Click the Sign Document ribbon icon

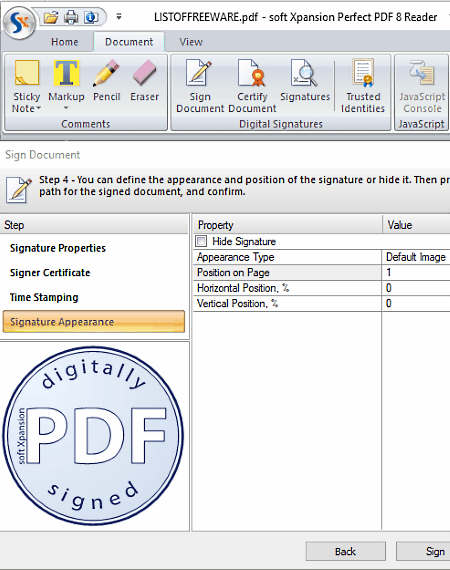pos(200,86)
